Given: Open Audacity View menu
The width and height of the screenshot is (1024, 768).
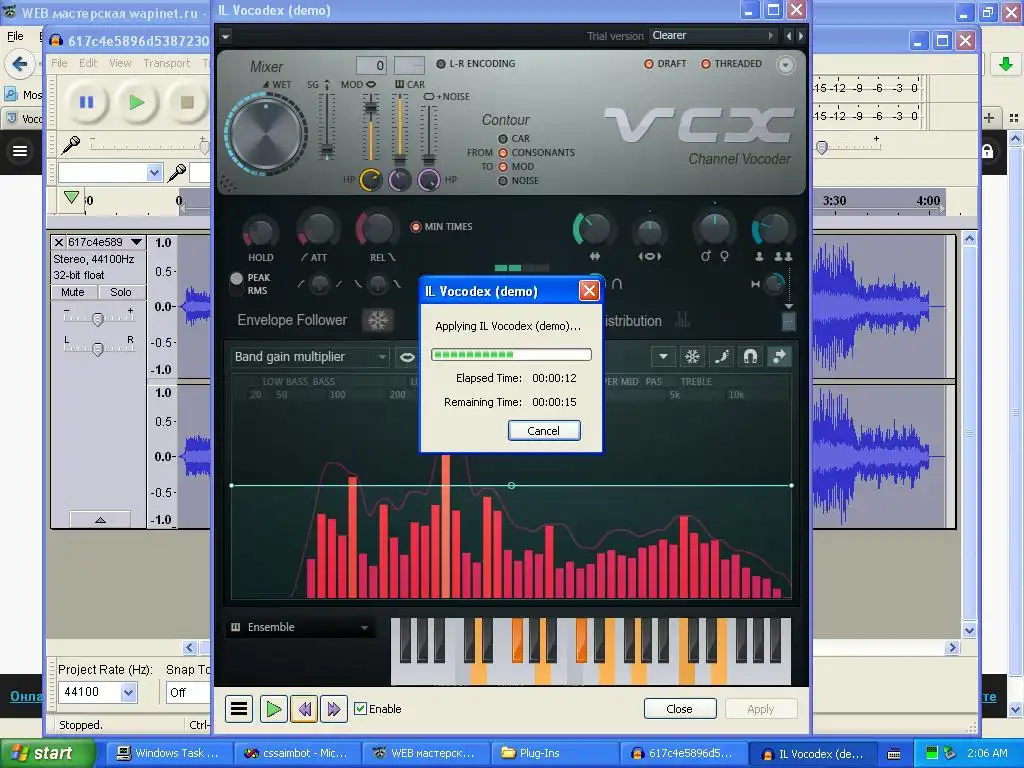Looking at the screenshot, I should (120, 63).
